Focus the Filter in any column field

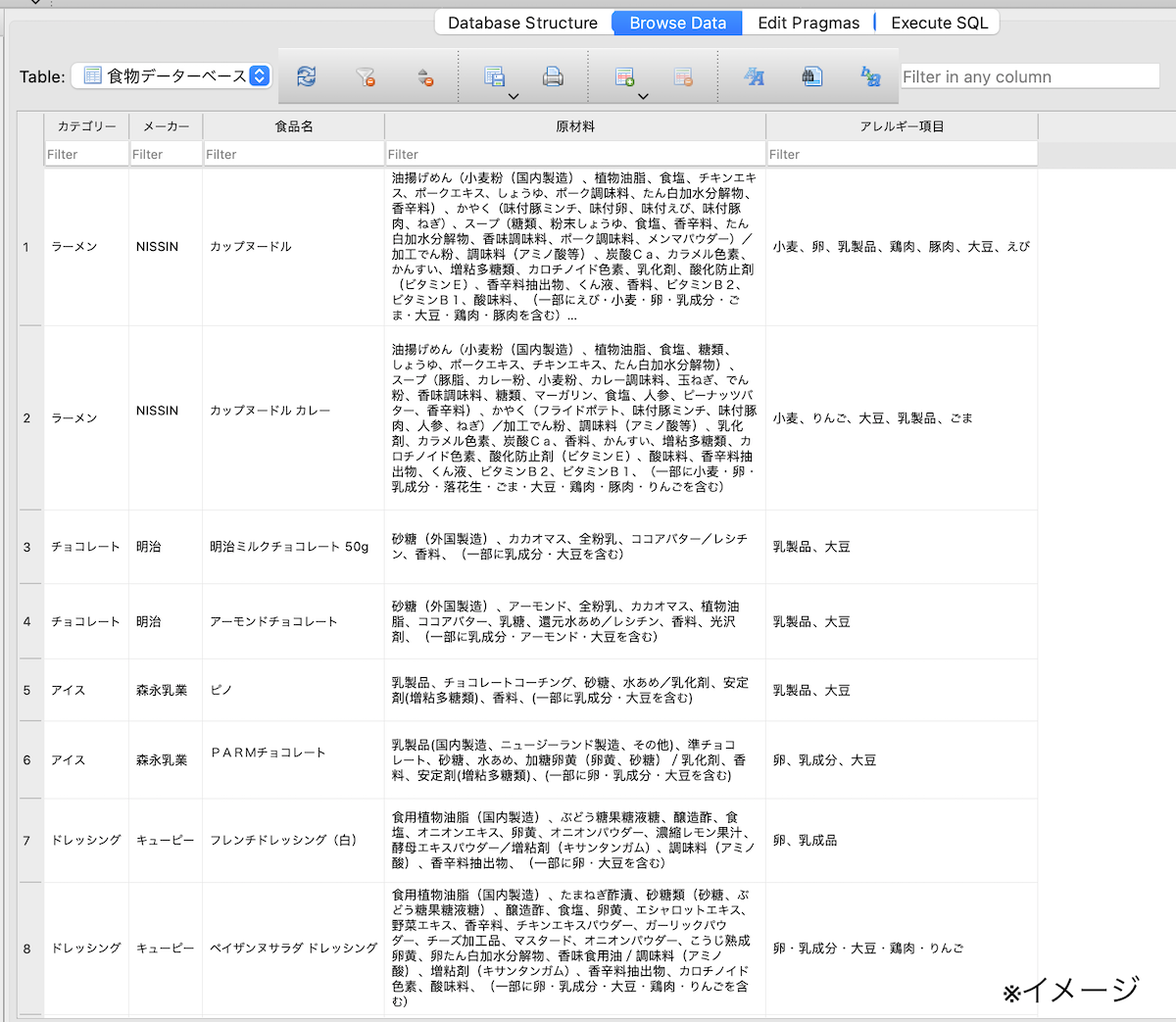coord(1030,76)
